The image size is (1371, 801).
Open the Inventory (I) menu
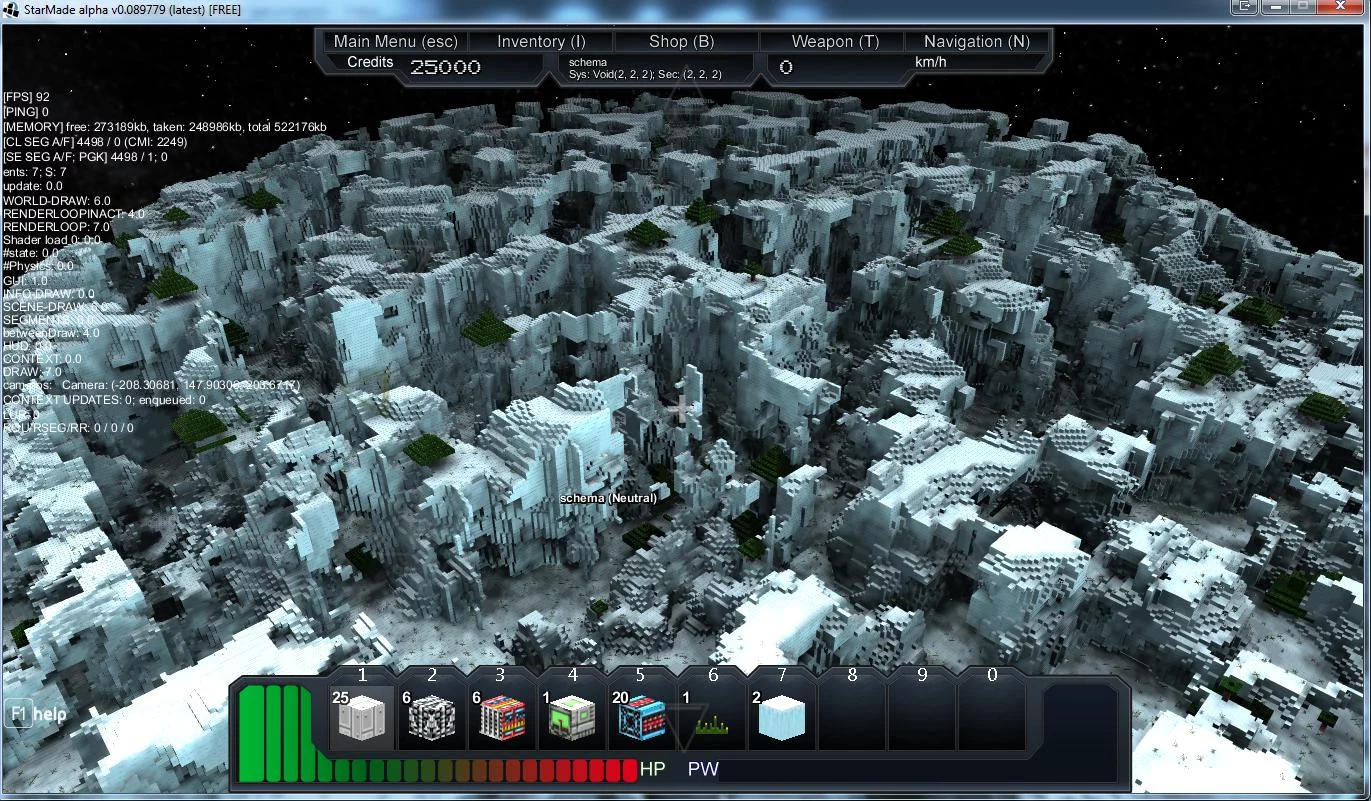(x=541, y=41)
